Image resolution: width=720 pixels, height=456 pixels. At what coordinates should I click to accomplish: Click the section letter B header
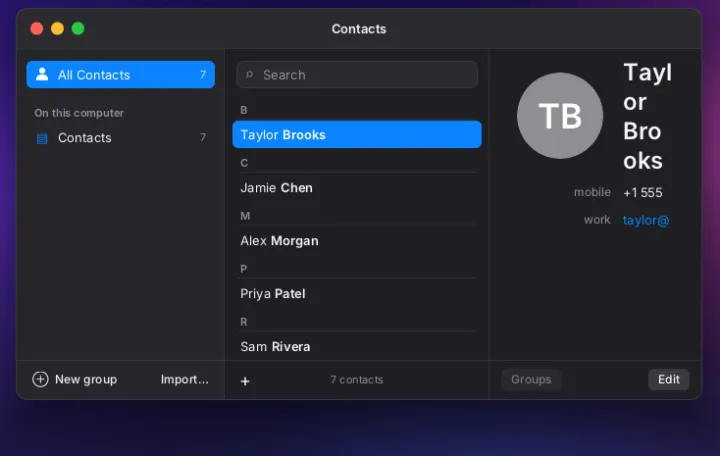244,110
